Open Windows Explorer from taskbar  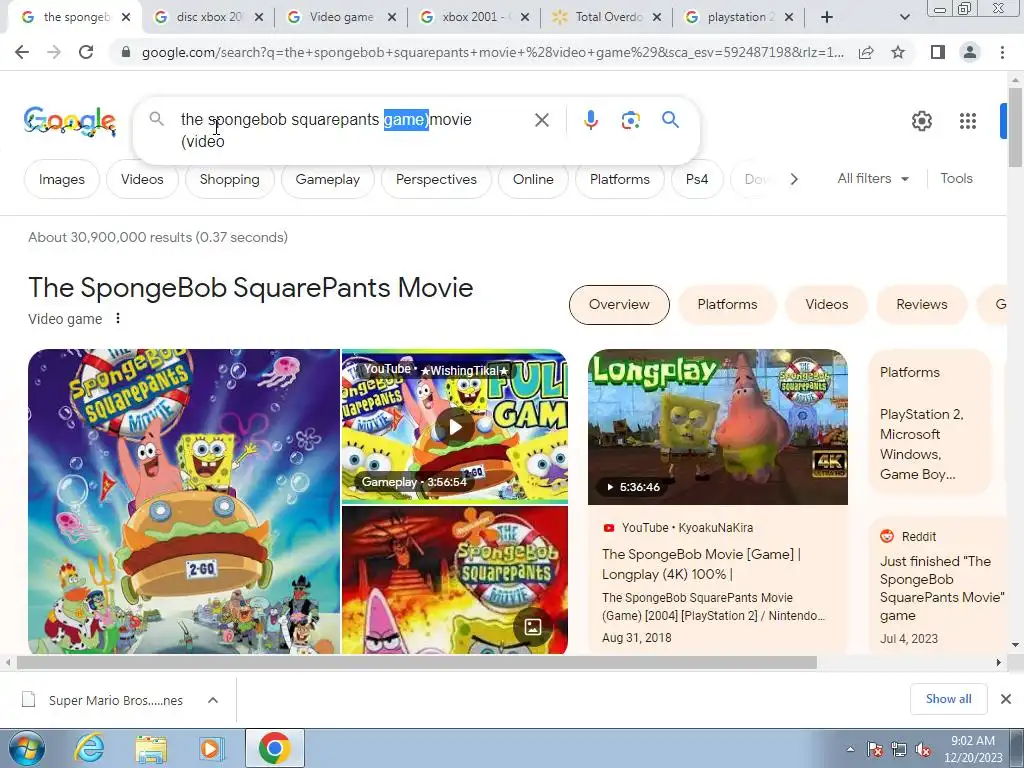[151, 748]
